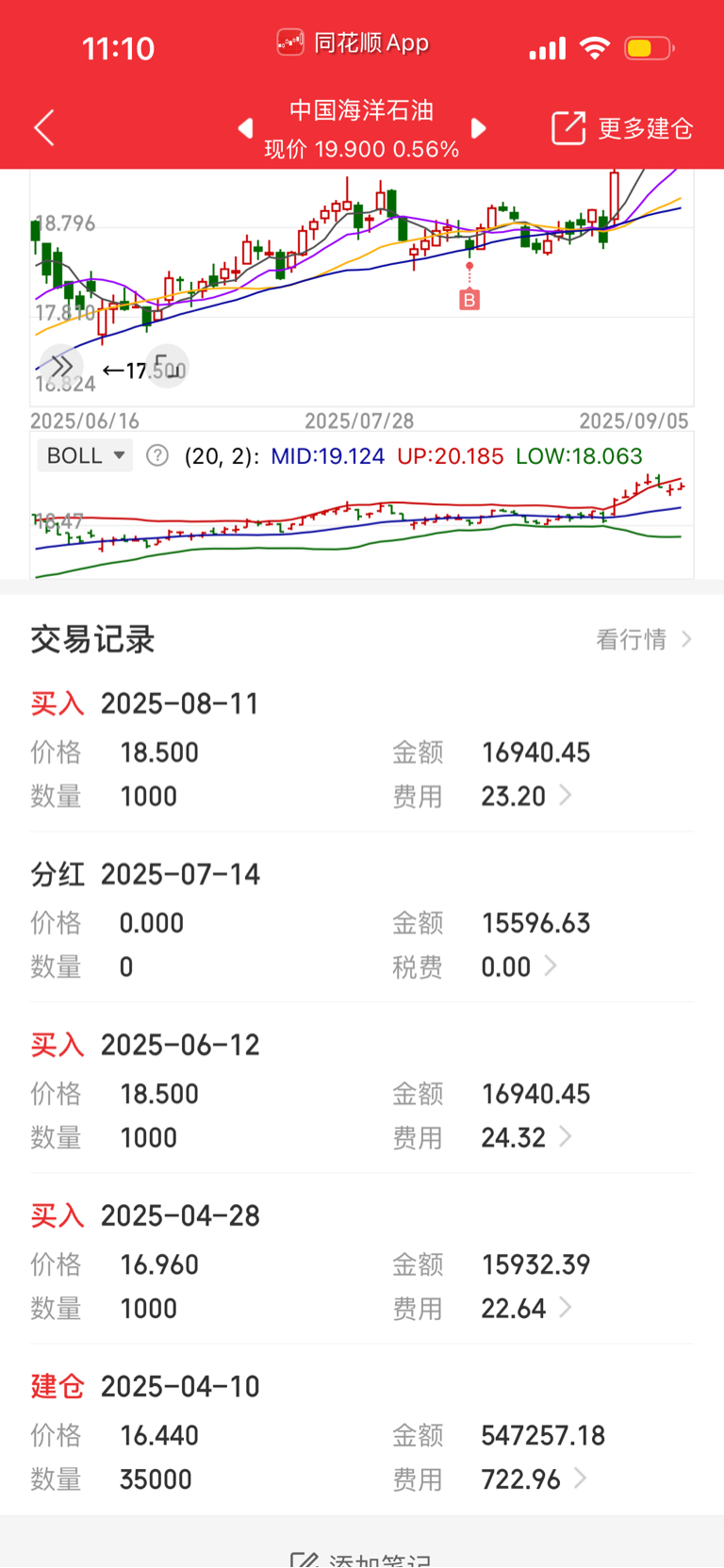Tap the chart date label 2025/07/28

click(x=359, y=421)
